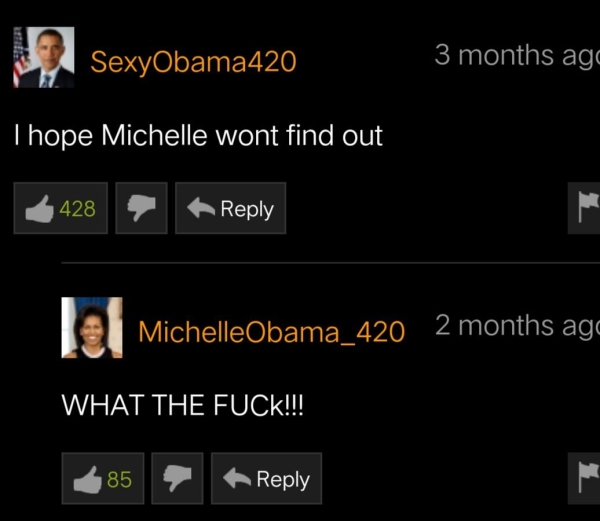Viewport: 600px width, 521px height.
Task: Click the MichelleObama_420 avatar picture
Action: tap(92, 327)
